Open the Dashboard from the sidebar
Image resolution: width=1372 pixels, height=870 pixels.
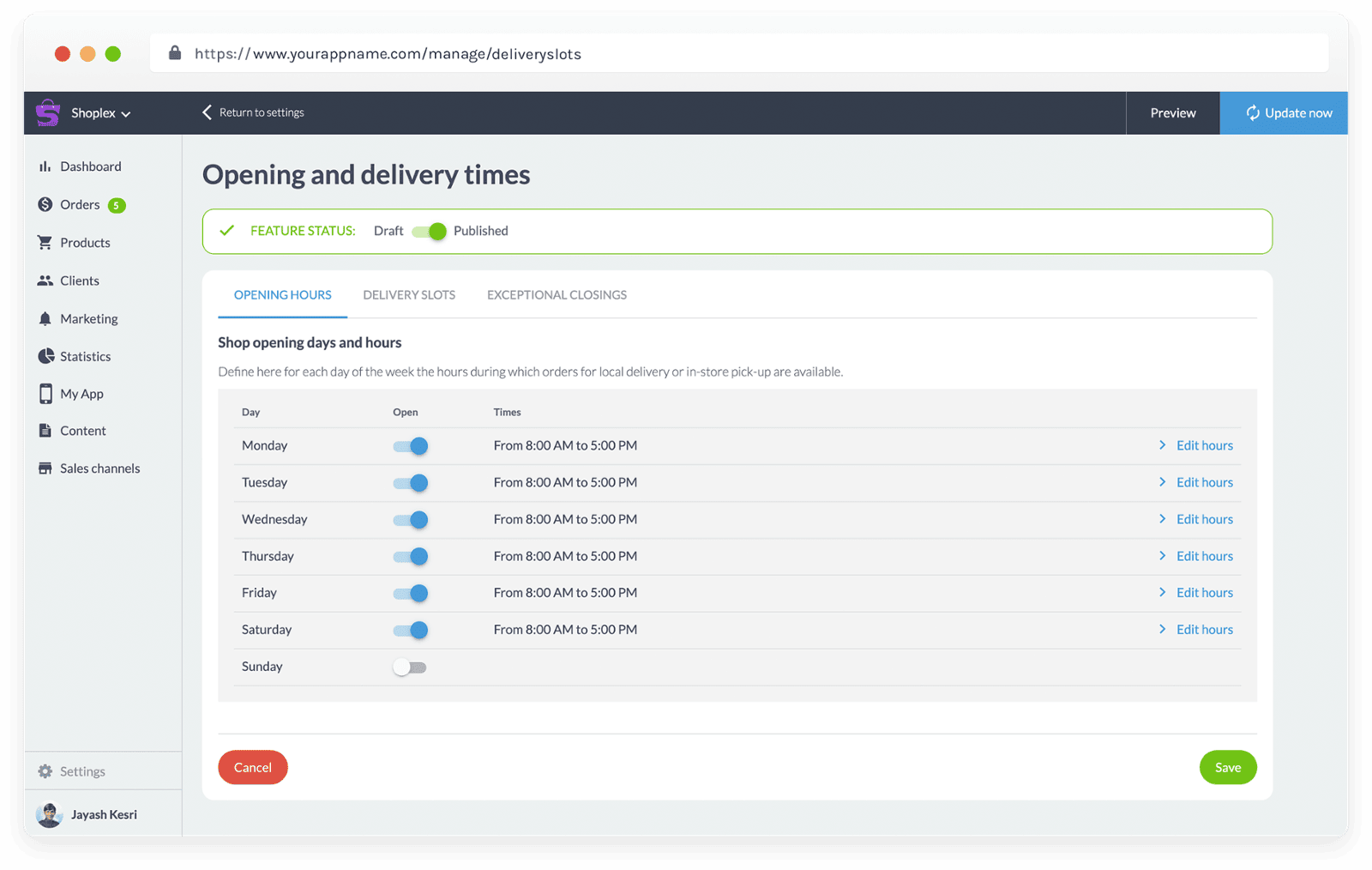point(92,166)
